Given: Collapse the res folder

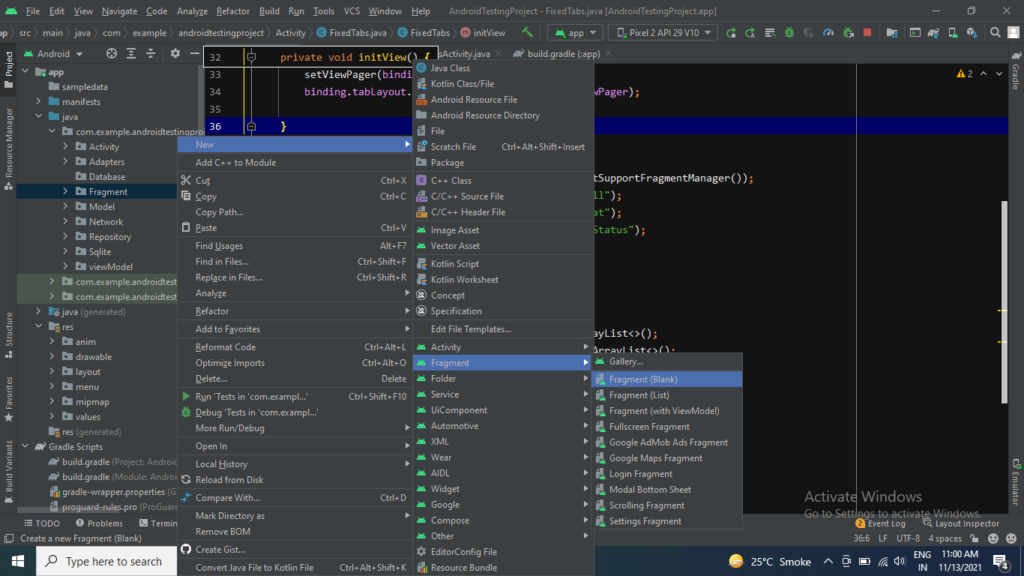Looking at the screenshot, I should [x=39, y=327].
